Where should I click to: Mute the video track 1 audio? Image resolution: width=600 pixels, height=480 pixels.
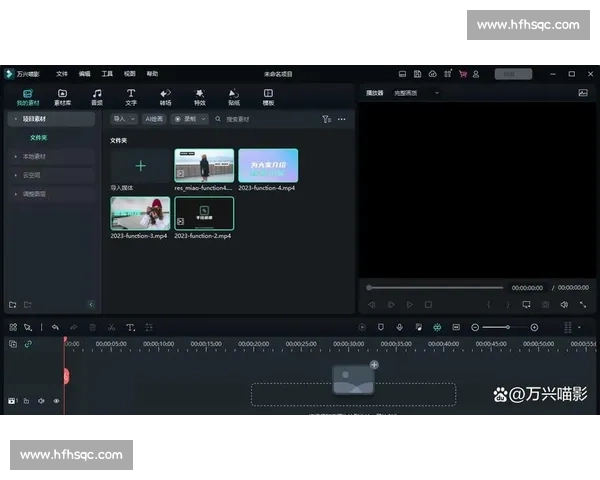(41, 401)
